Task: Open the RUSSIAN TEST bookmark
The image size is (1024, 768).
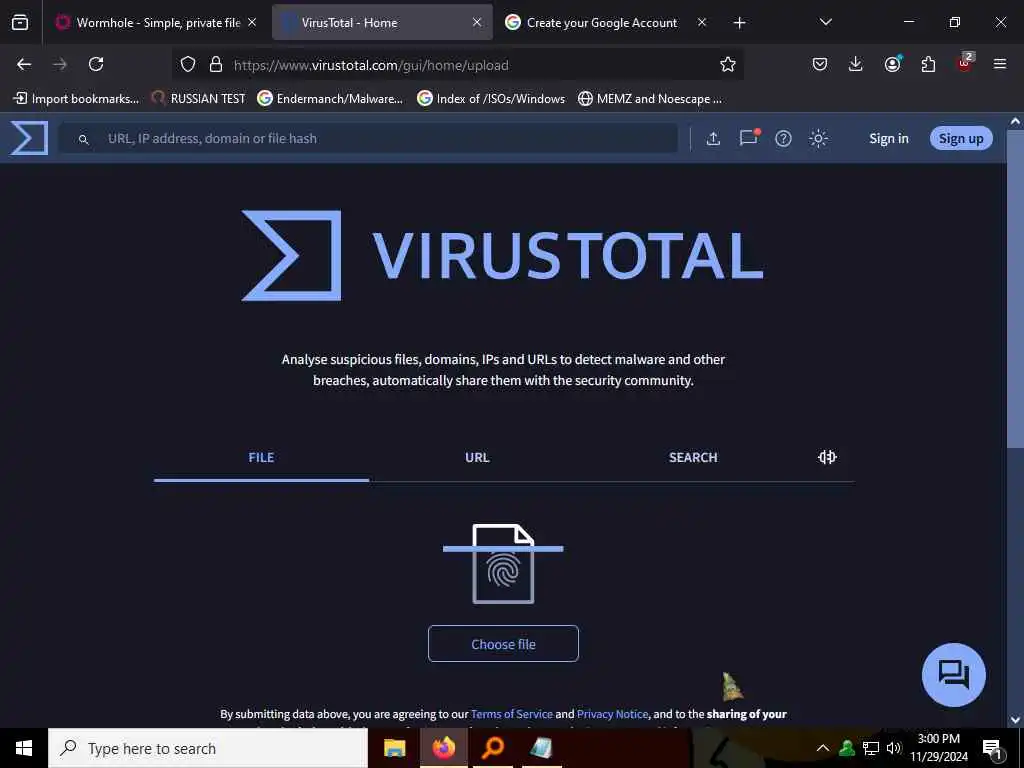Action: [199, 99]
